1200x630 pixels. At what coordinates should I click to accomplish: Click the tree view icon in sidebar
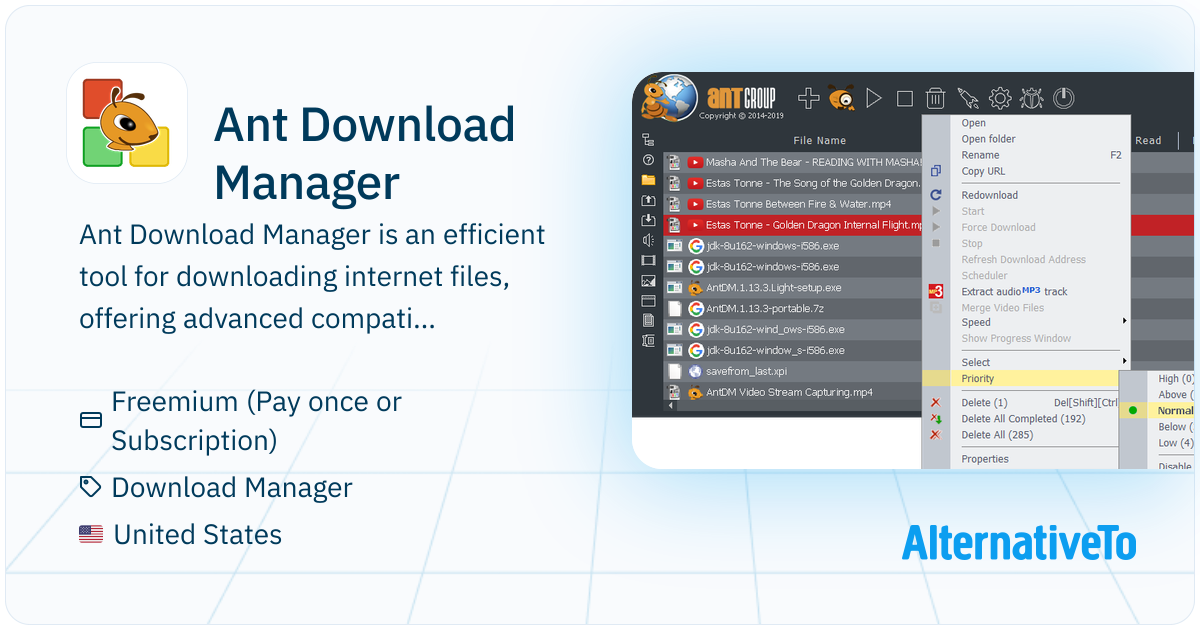(x=648, y=140)
